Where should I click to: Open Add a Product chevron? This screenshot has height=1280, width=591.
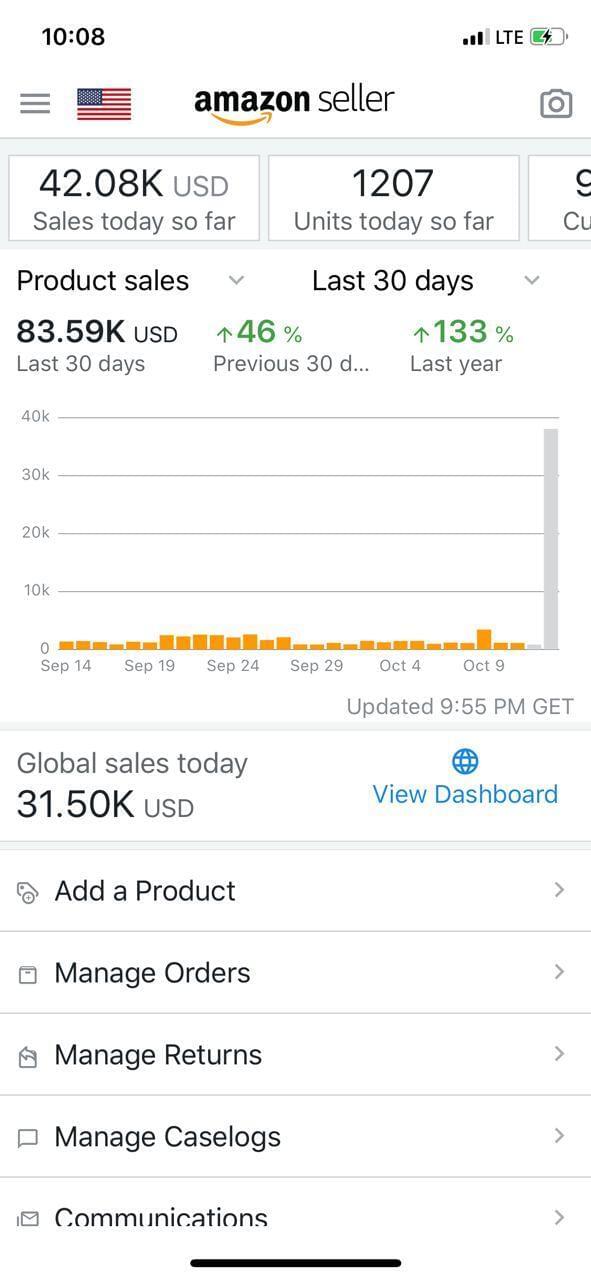(x=559, y=890)
